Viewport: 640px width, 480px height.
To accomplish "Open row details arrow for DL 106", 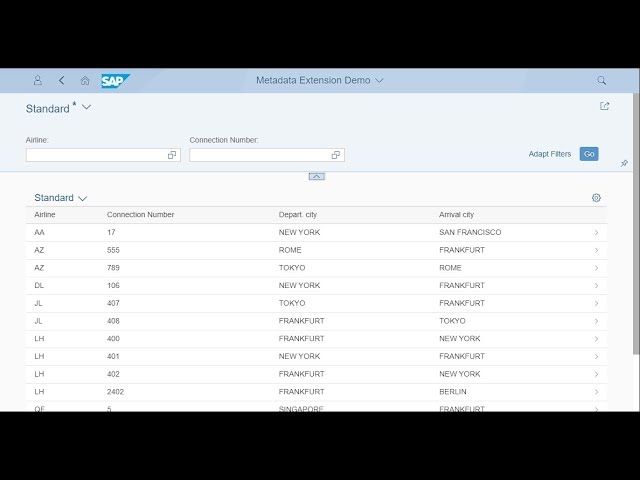I will tap(596, 286).
